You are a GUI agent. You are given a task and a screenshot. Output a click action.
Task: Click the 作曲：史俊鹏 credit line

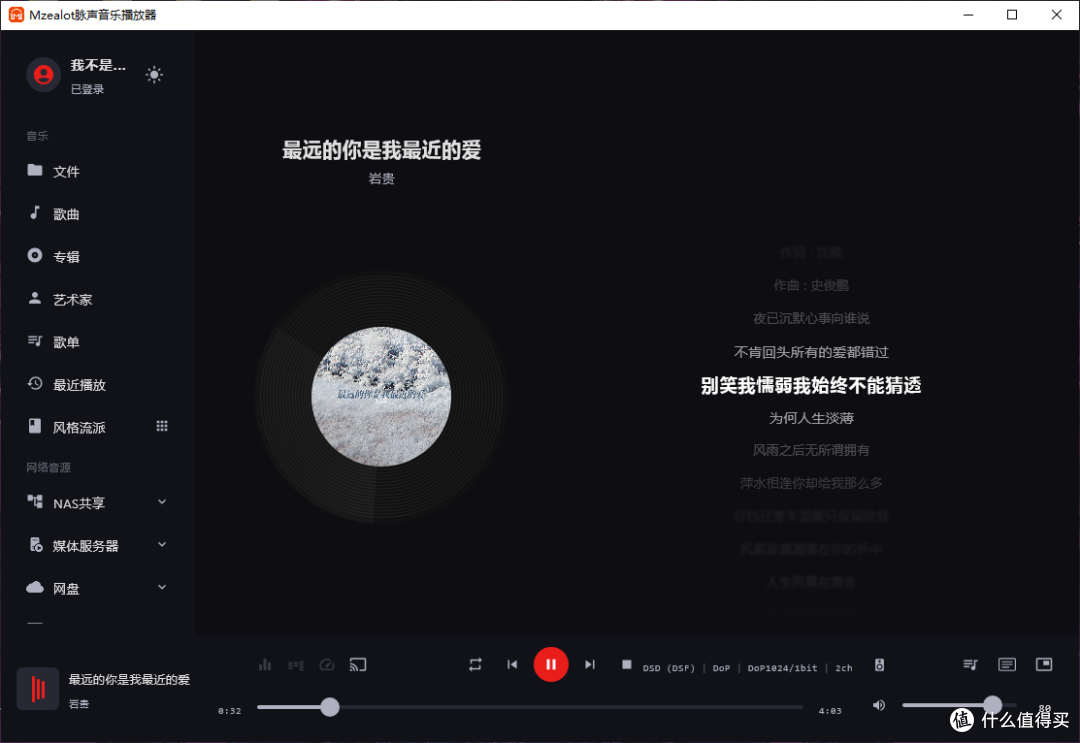coord(811,286)
